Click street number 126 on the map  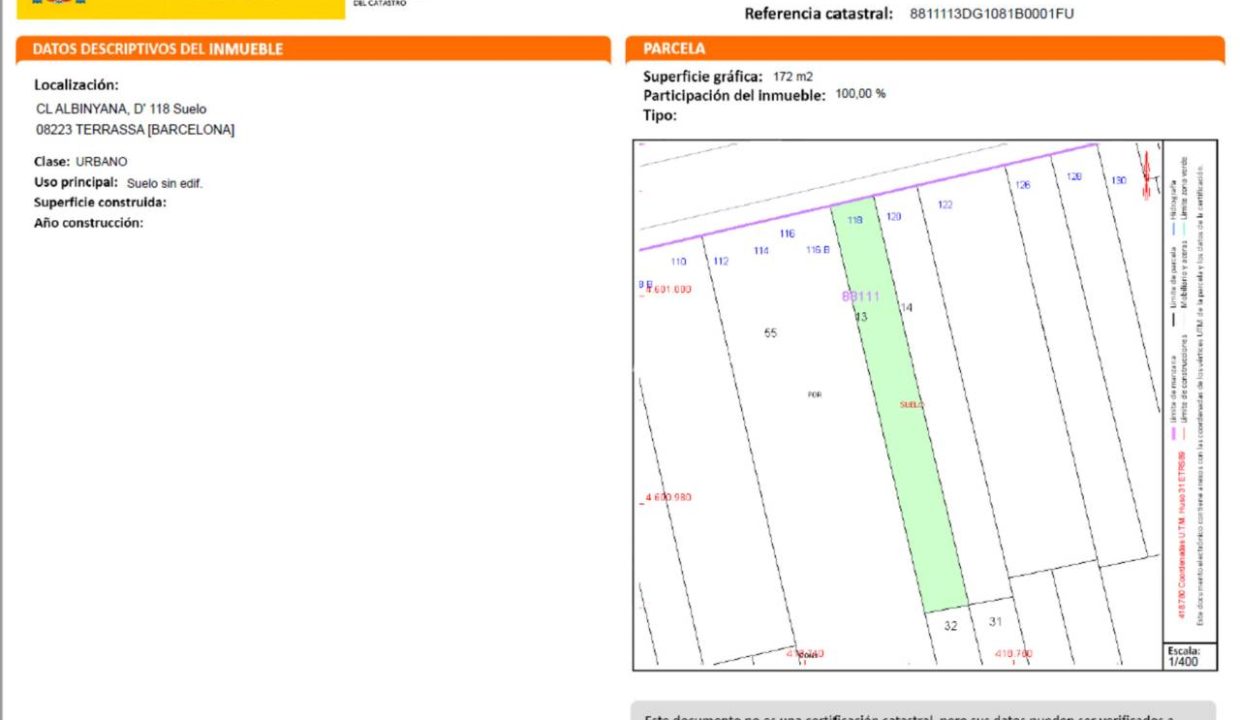point(1022,185)
